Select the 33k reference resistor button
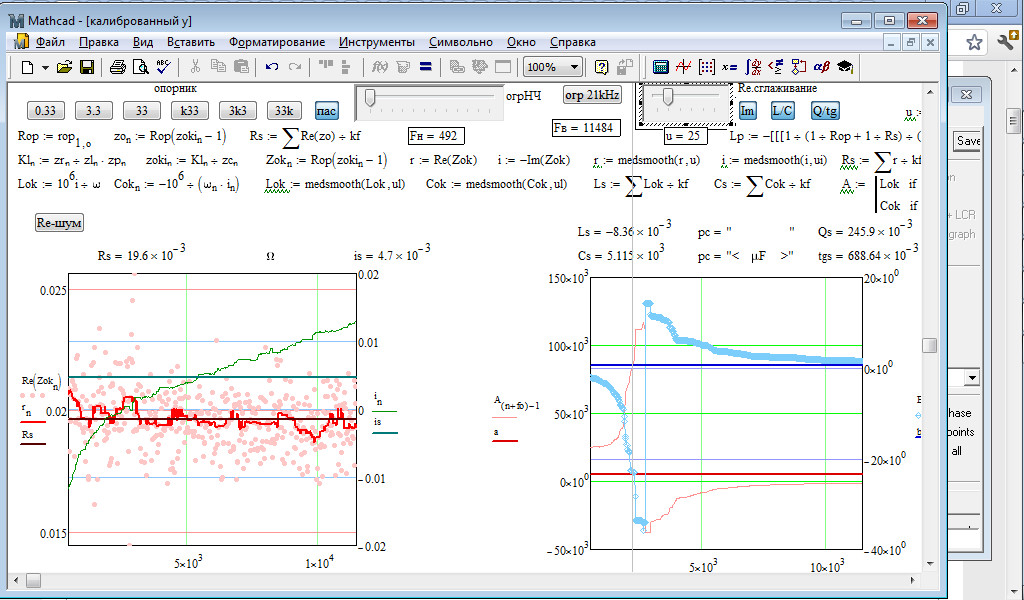The height and width of the screenshot is (600, 1024). click(283, 110)
